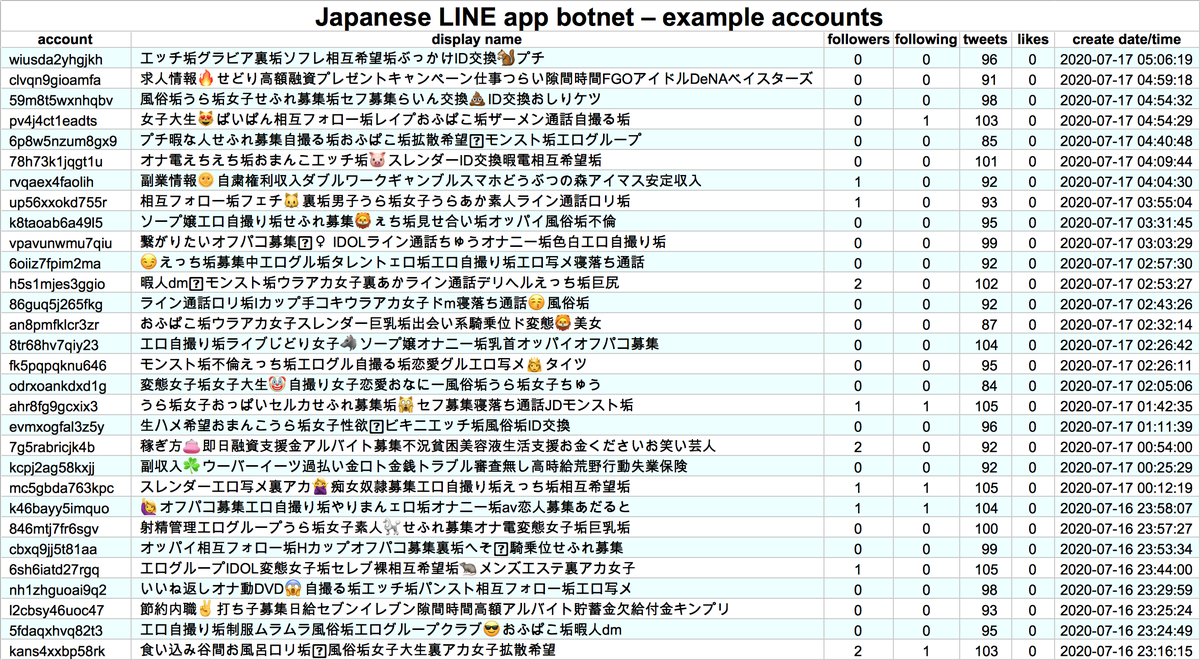
Task: Click the date 2020-07-17 05:06:19
Action: tap(1126, 59)
